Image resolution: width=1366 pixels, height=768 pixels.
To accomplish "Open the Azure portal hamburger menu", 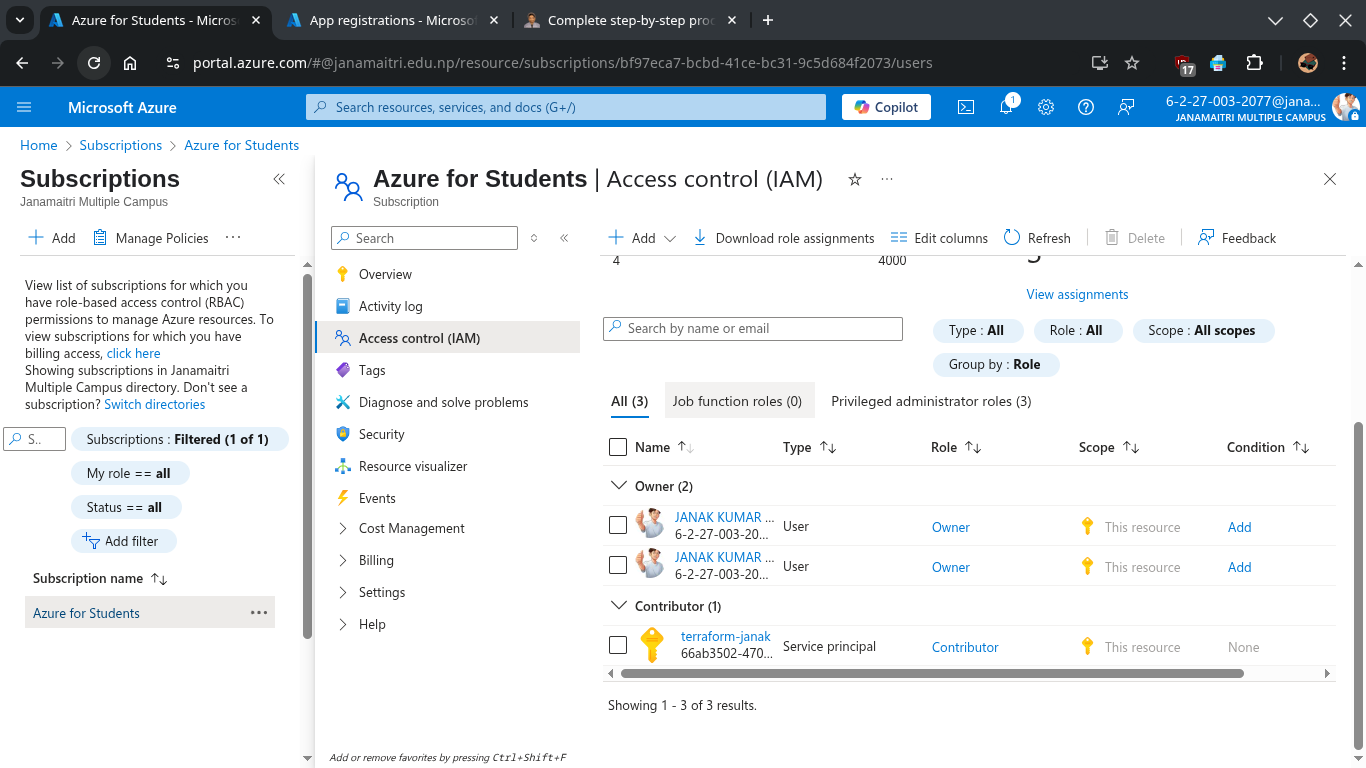I will coord(25,107).
